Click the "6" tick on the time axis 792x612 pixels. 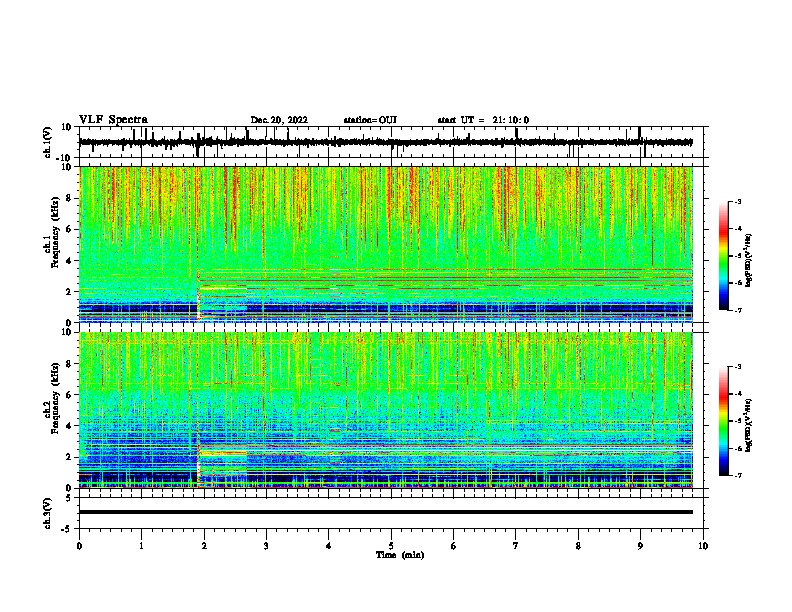pos(453,546)
